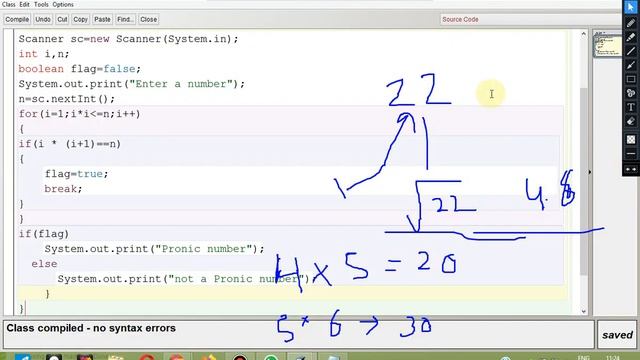The width and height of the screenshot is (640, 360).
Task: Click the 'Enter a number' print statement
Action: pyautogui.click(x=131, y=84)
